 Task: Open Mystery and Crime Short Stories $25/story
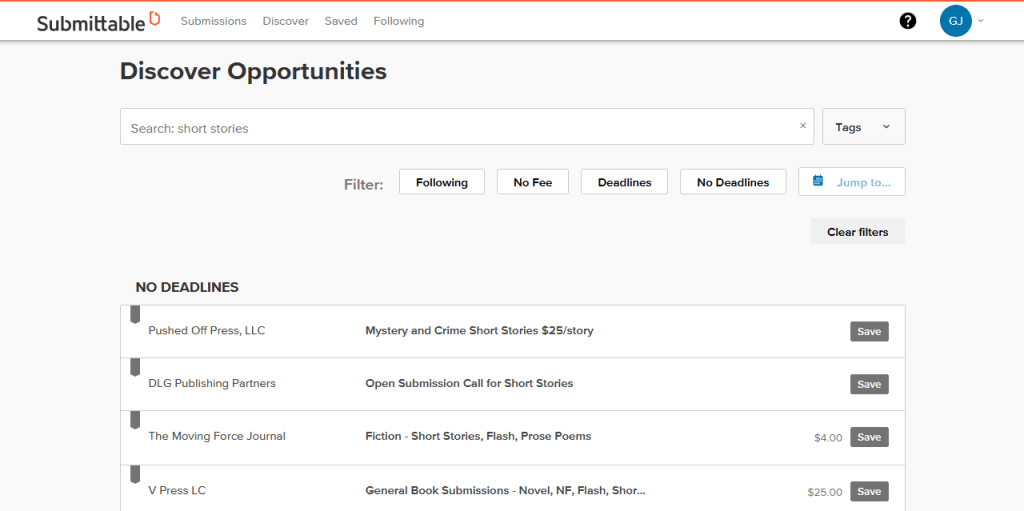pyautogui.click(x=479, y=331)
